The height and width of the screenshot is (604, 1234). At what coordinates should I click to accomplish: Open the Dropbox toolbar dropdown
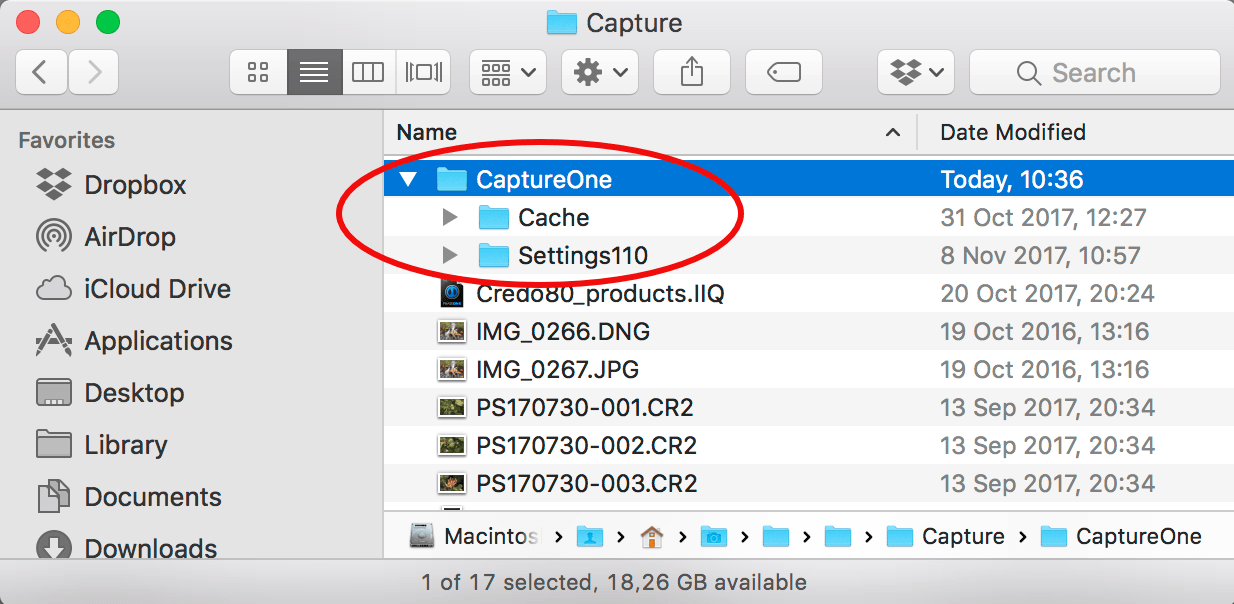pyautogui.click(x=916, y=72)
